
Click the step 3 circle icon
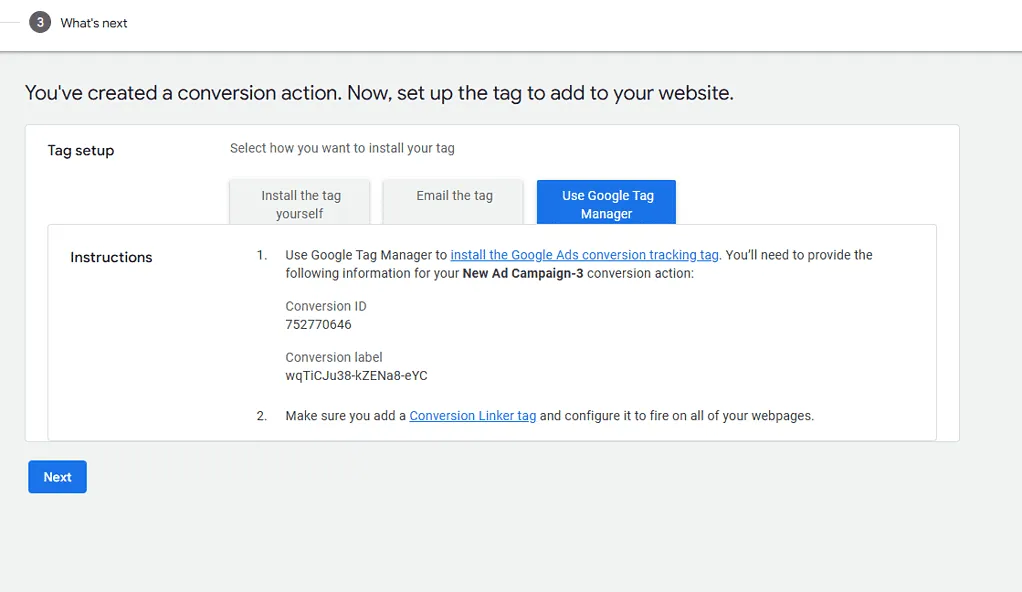click(x=40, y=22)
